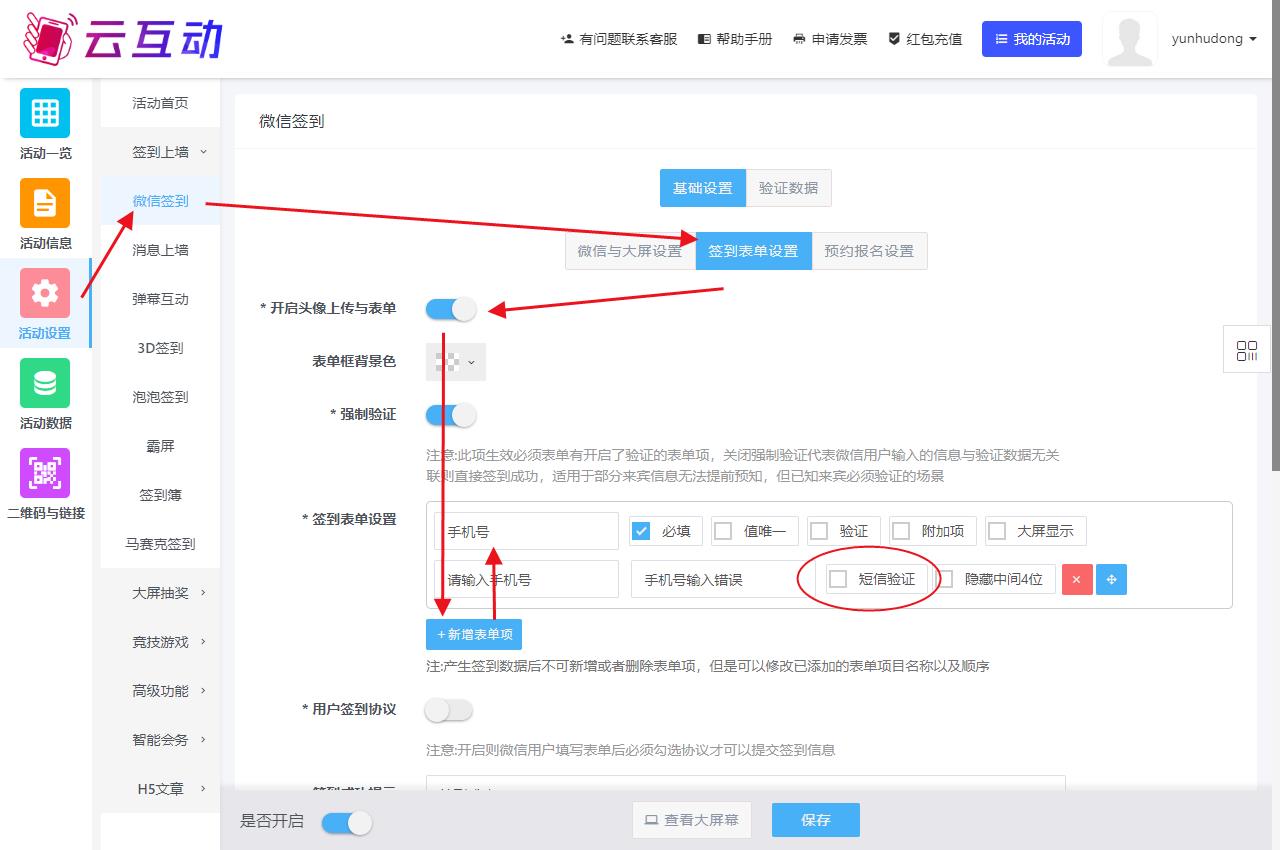
Task: Select the 预约报名设置 tab
Action: pos(869,251)
